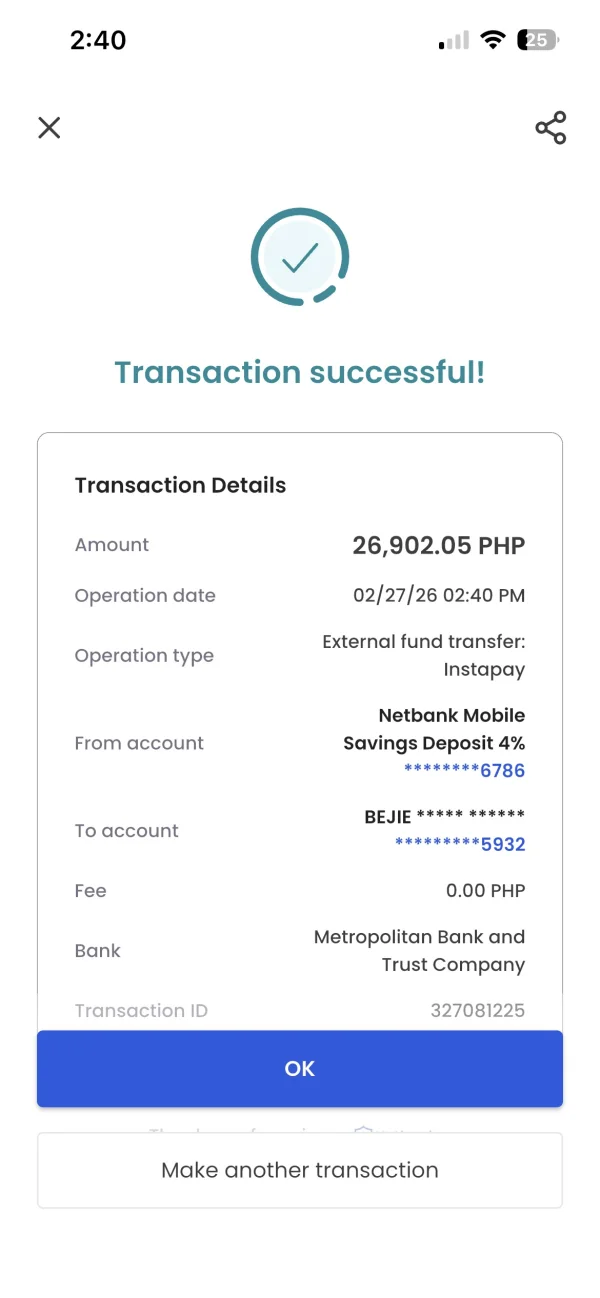Tap External fund transfer: Instapay value
This screenshot has height=1298, width=600.
click(x=423, y=656)
